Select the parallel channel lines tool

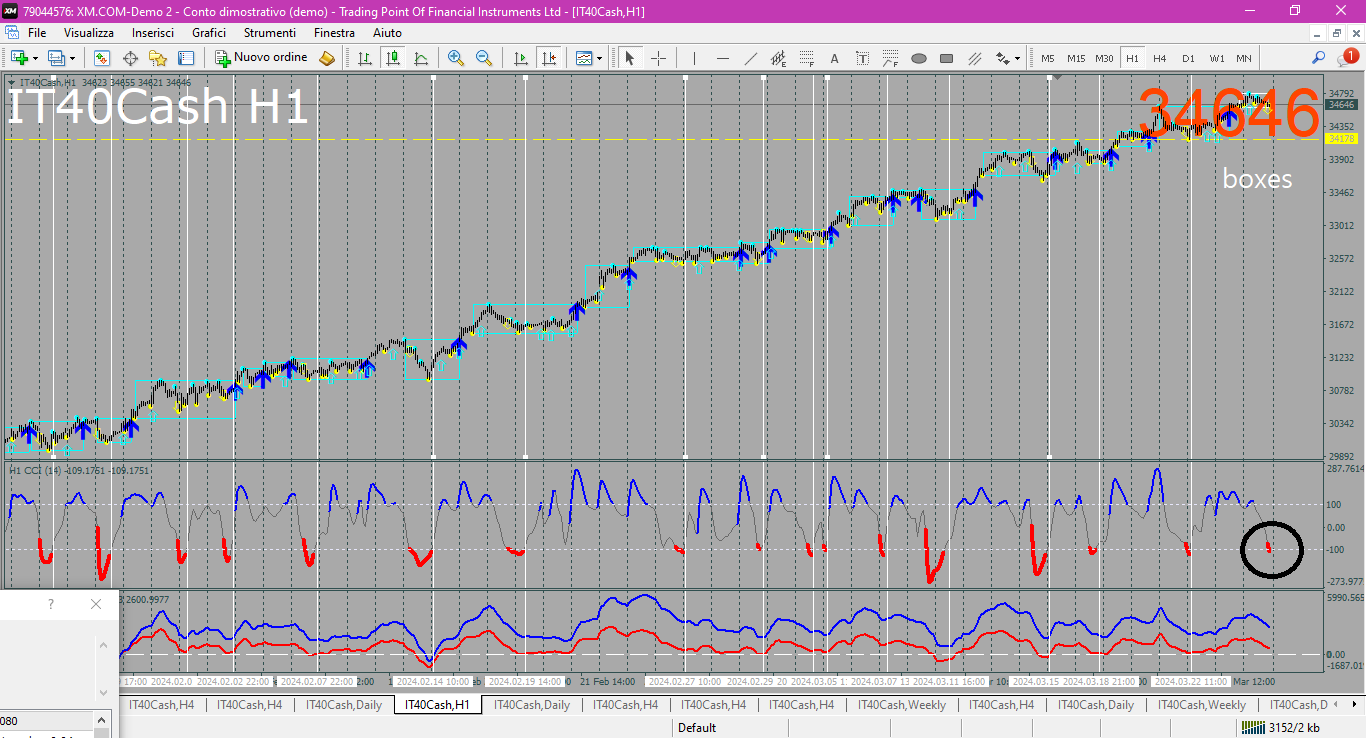tap(974, 58)
